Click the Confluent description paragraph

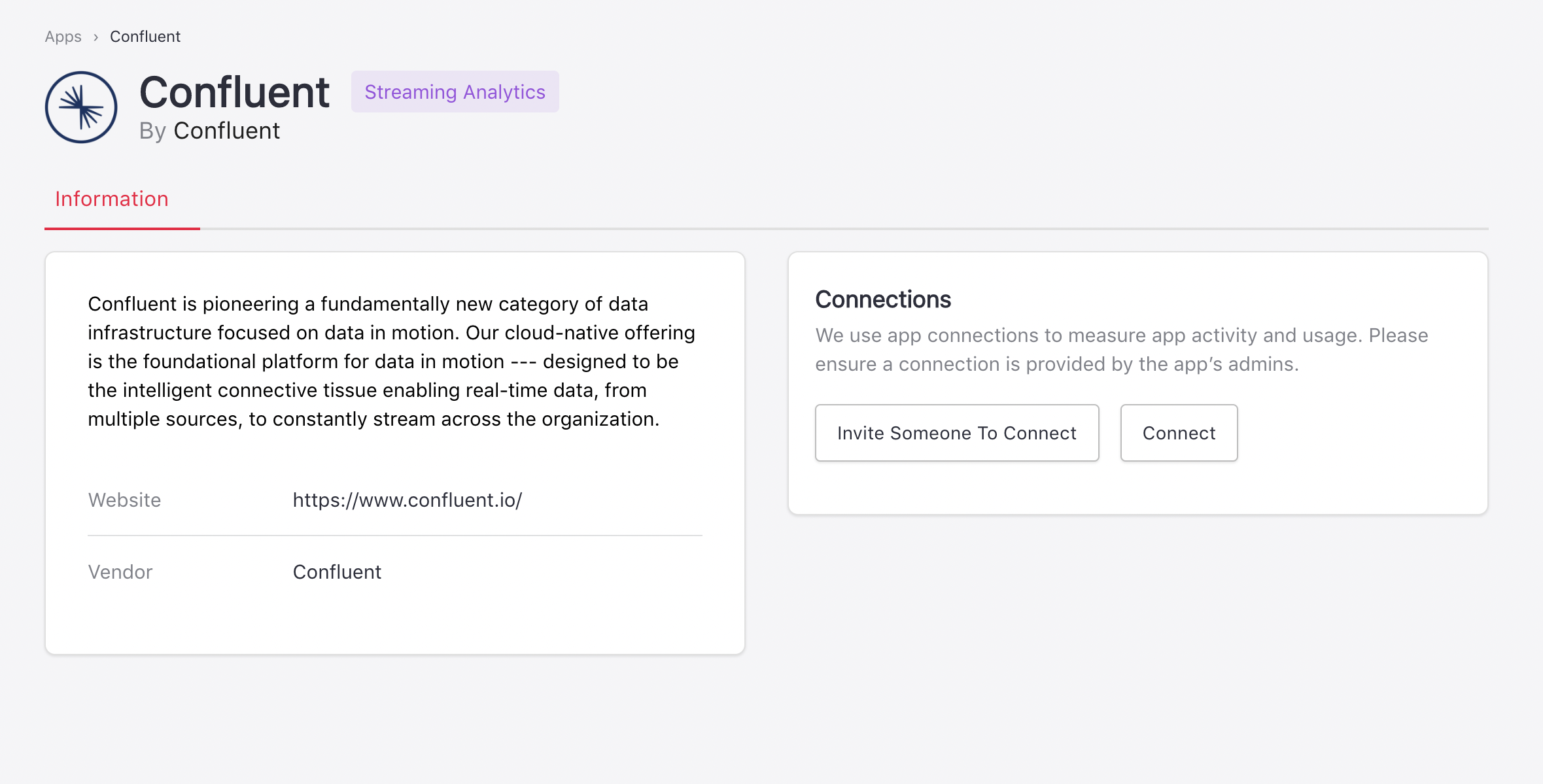[392, 362]
